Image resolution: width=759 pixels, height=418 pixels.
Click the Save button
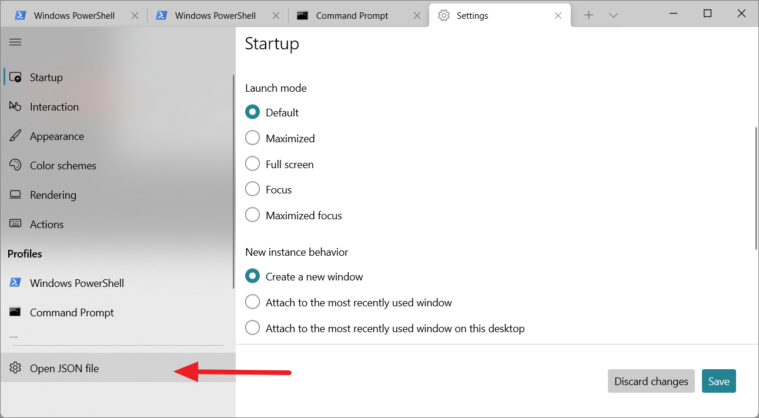(x=718, y=381)
